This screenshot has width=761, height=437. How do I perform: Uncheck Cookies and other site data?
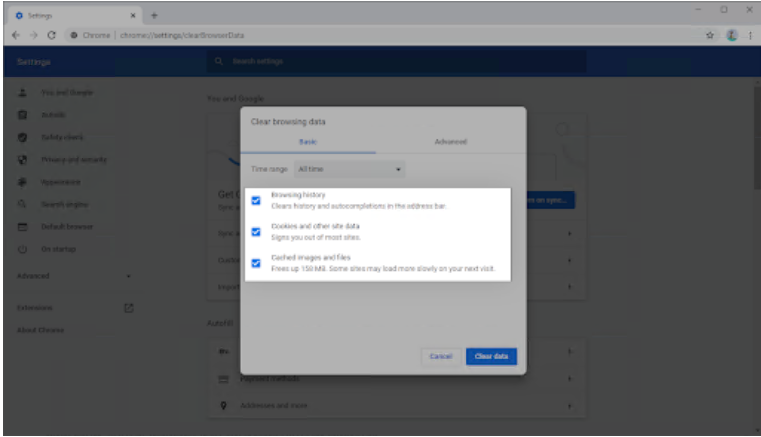pos(256,232)
